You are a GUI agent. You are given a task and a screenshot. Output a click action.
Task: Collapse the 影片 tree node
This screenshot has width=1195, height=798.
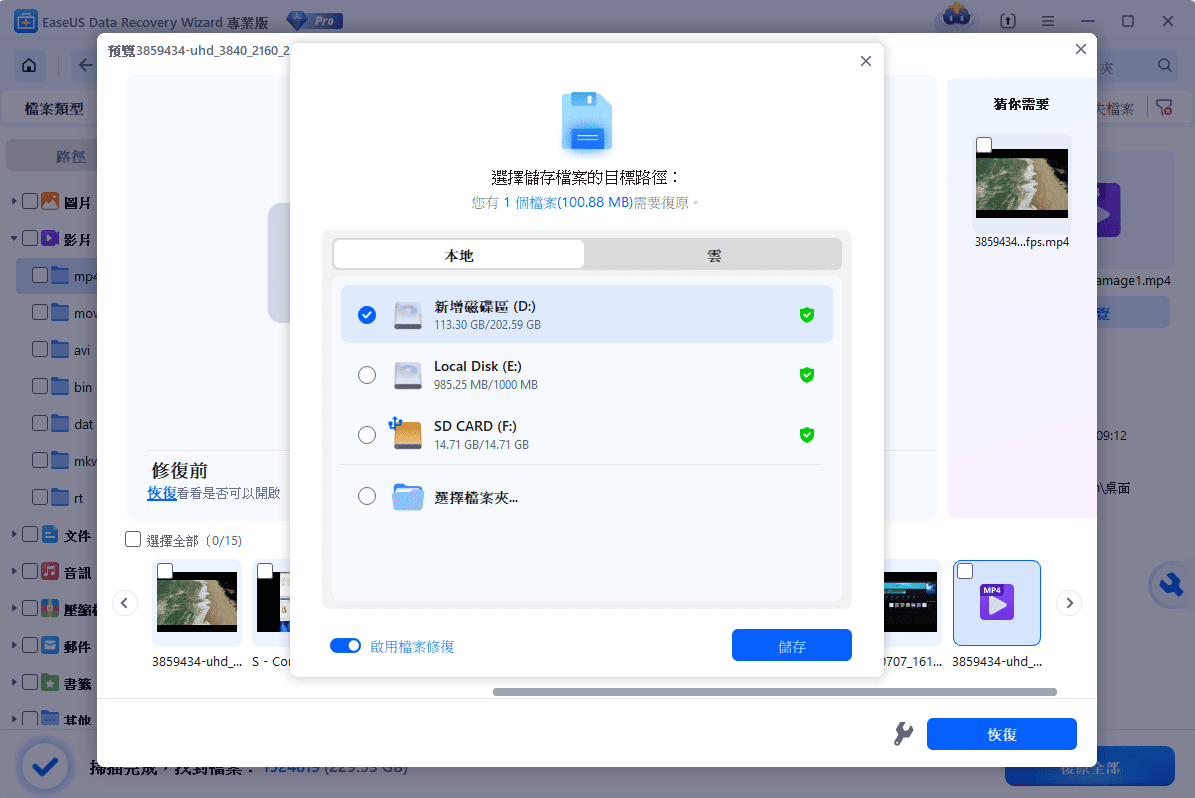click(14, 239)
